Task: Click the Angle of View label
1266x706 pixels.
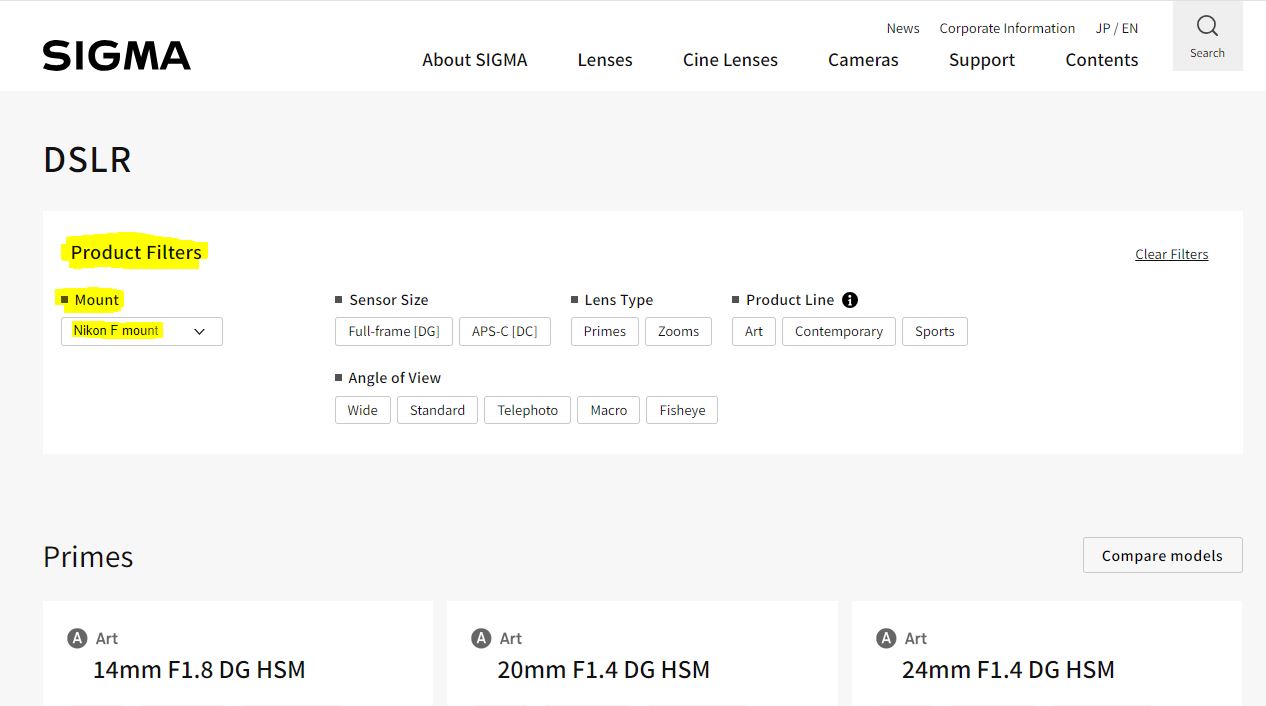Action: (x=394, y=378)
